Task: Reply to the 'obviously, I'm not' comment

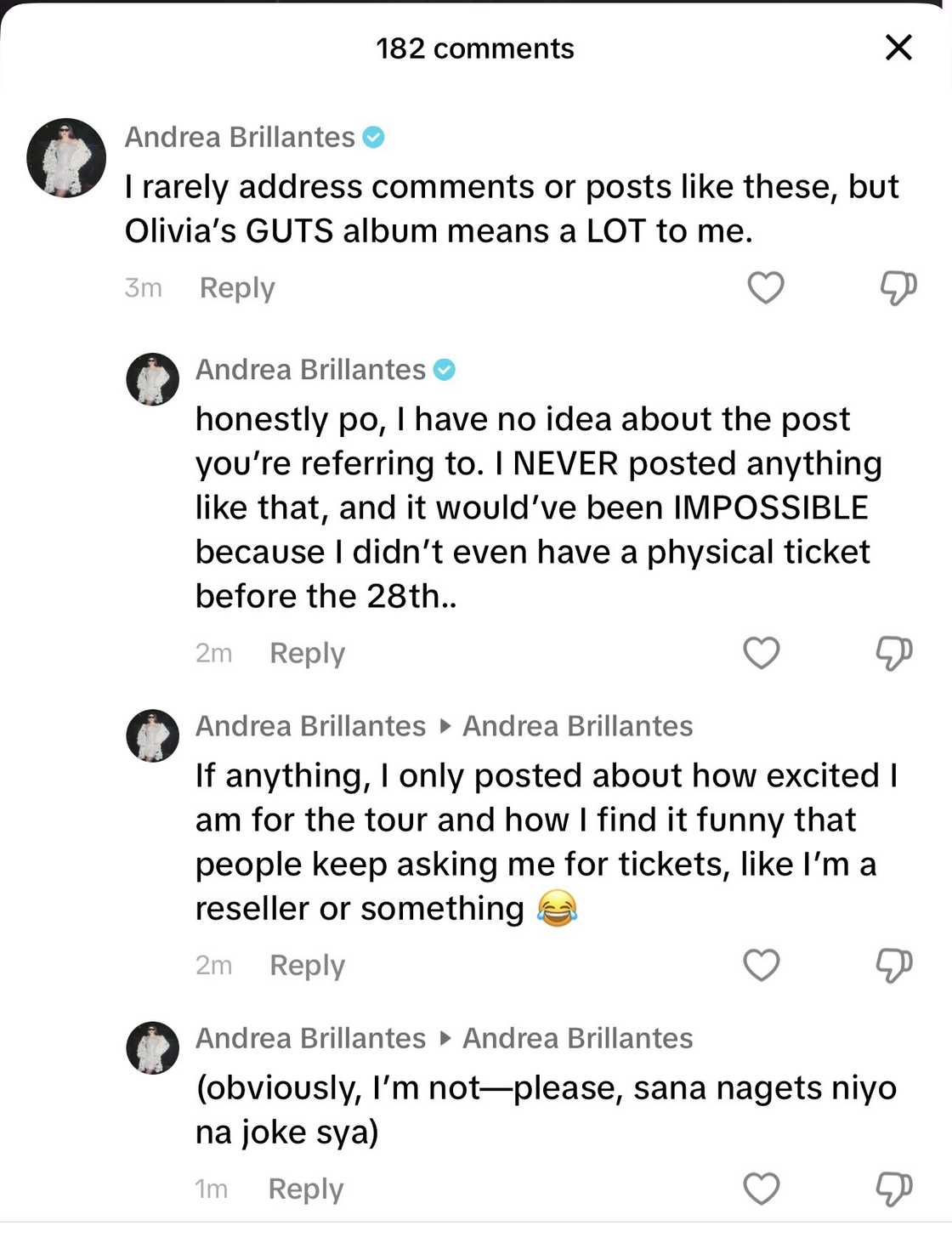Action: tap(305, 1189)
